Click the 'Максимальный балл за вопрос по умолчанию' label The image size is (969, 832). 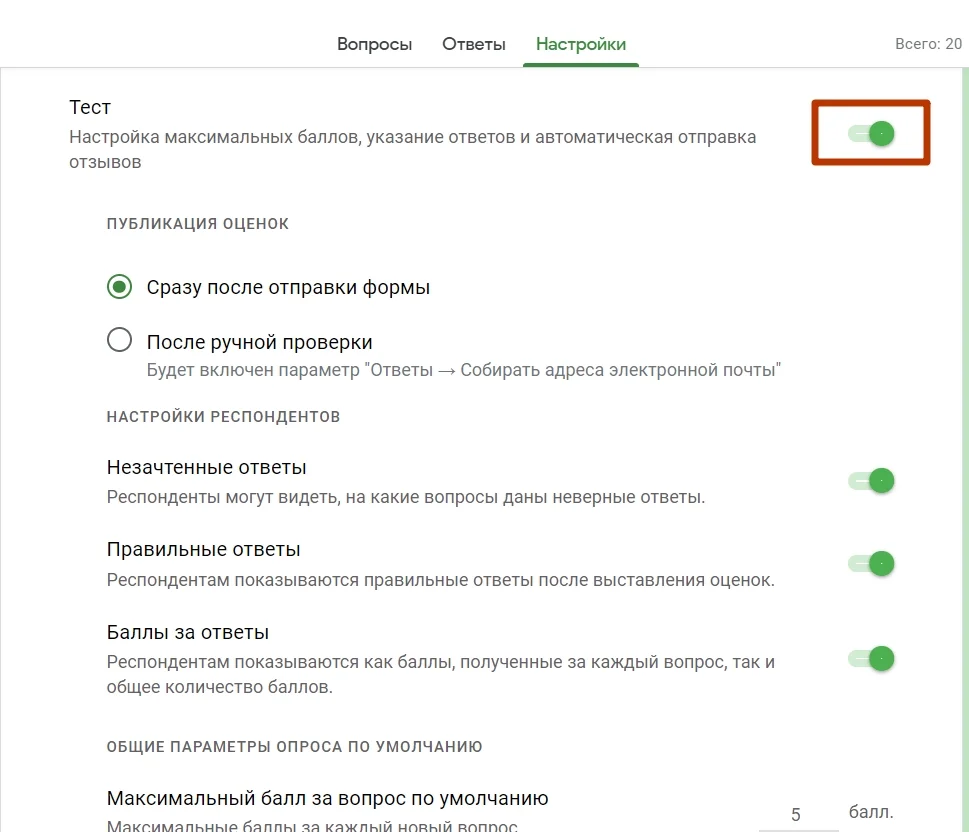[x=327, y=799]
